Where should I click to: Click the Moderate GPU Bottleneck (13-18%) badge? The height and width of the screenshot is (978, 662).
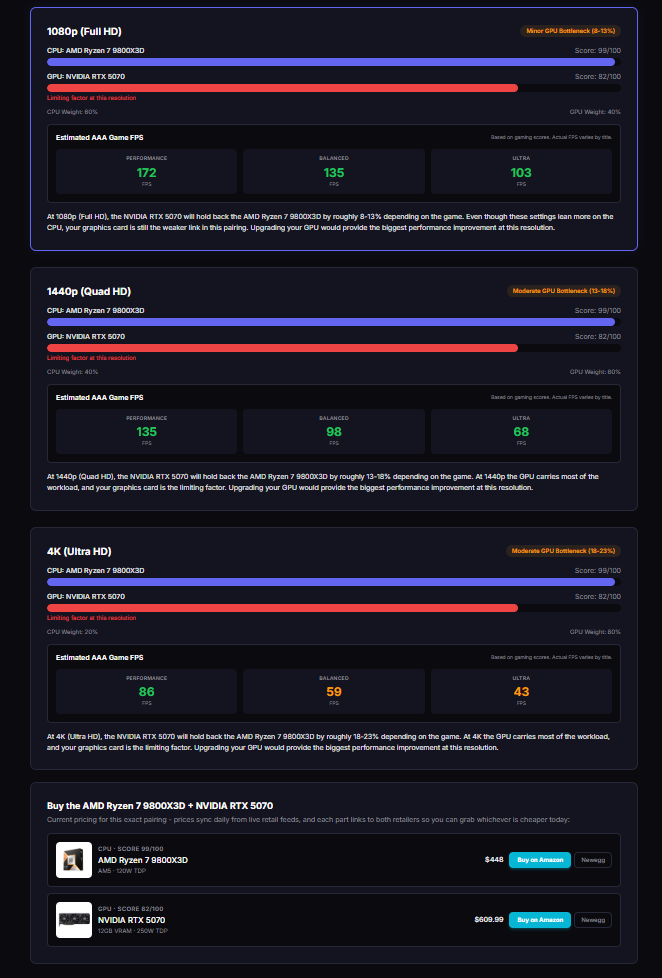coord(563,291)
